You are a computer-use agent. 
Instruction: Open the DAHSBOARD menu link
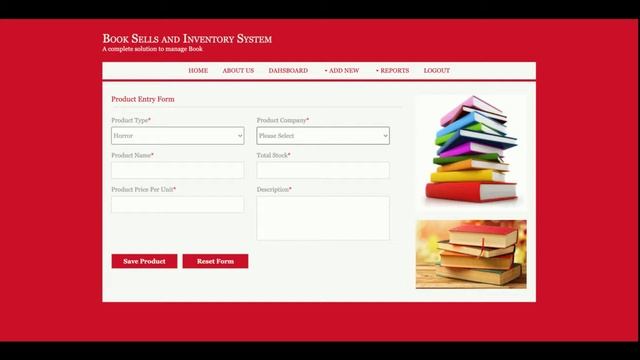tap(288, 71)
